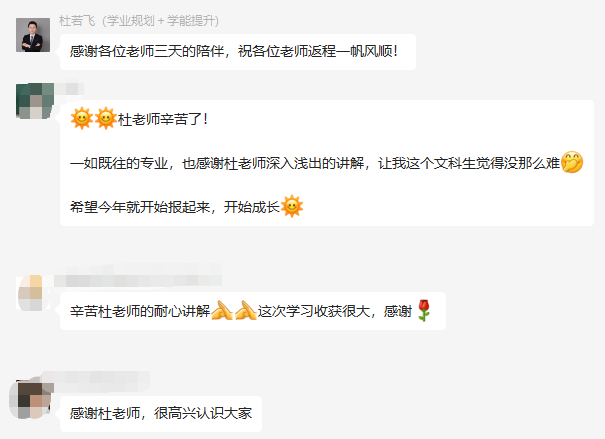
Task: Click message 感谢杜老师,很高兴认识大家
Action: (161, 414)
